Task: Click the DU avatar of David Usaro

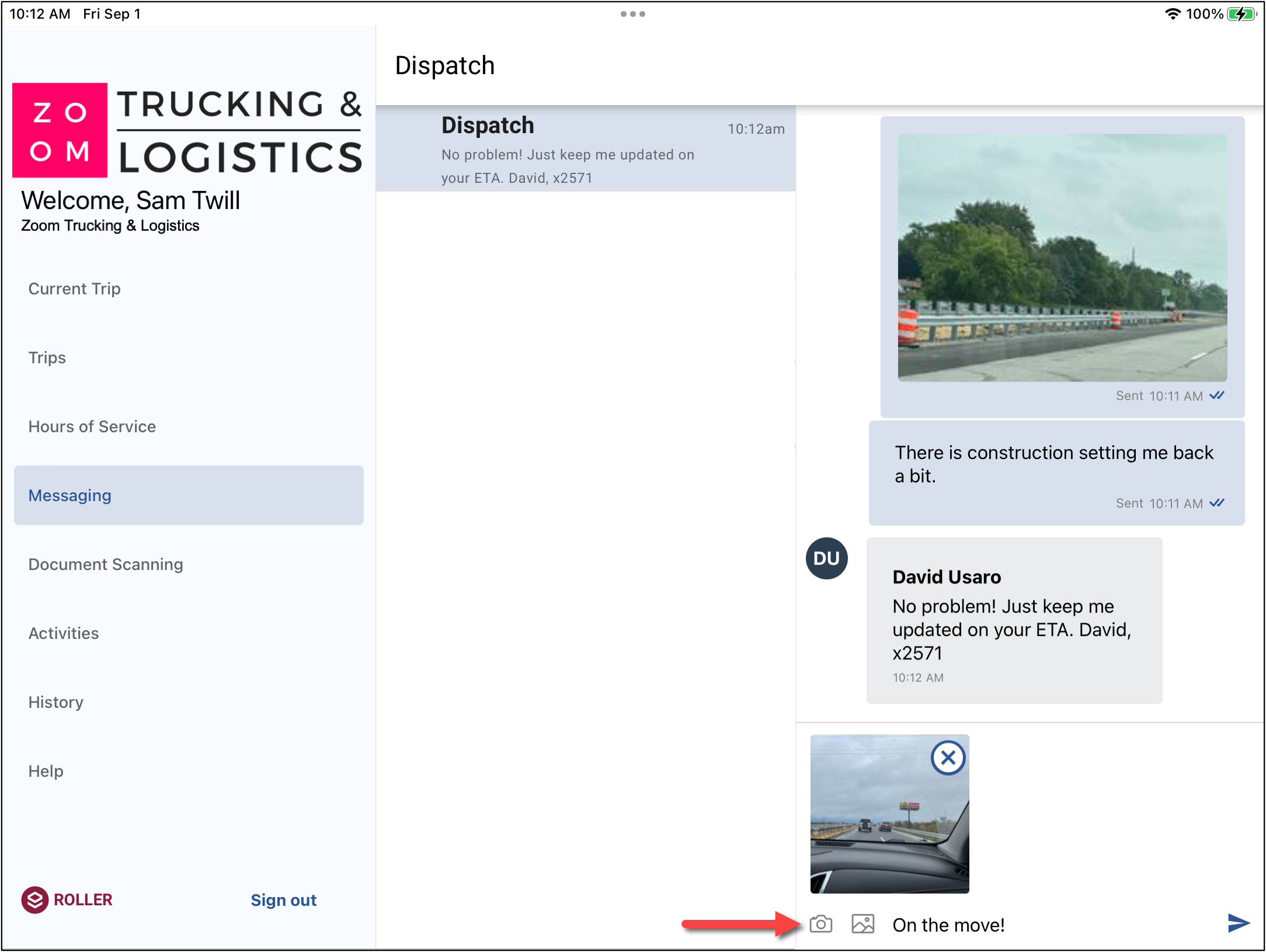Action: [826, 558]
